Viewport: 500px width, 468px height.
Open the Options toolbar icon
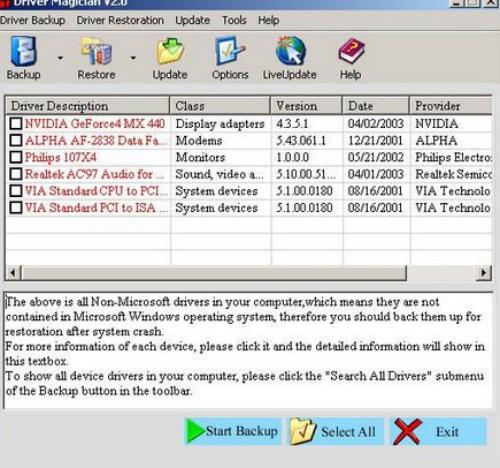coord(229,51)
